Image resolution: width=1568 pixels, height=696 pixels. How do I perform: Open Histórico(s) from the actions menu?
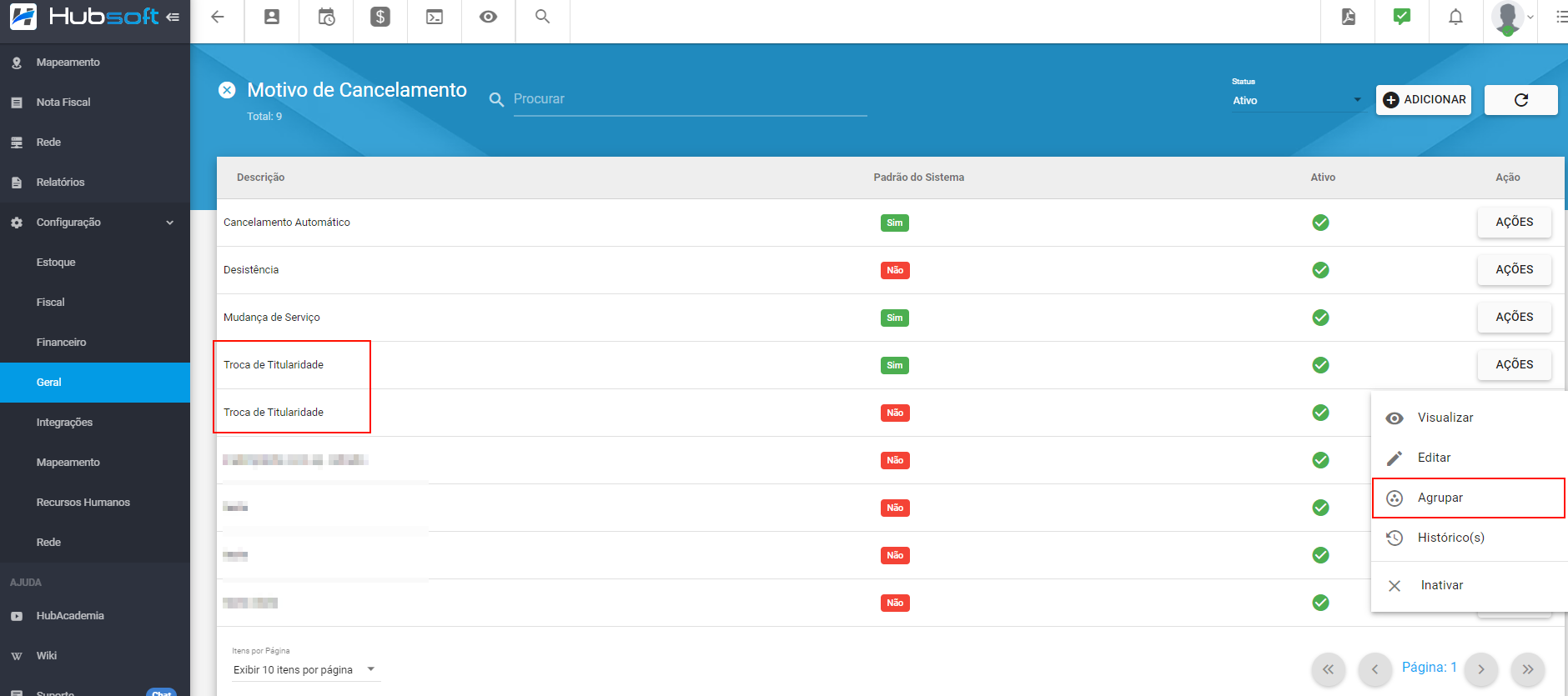click(x=1470, y=538)
